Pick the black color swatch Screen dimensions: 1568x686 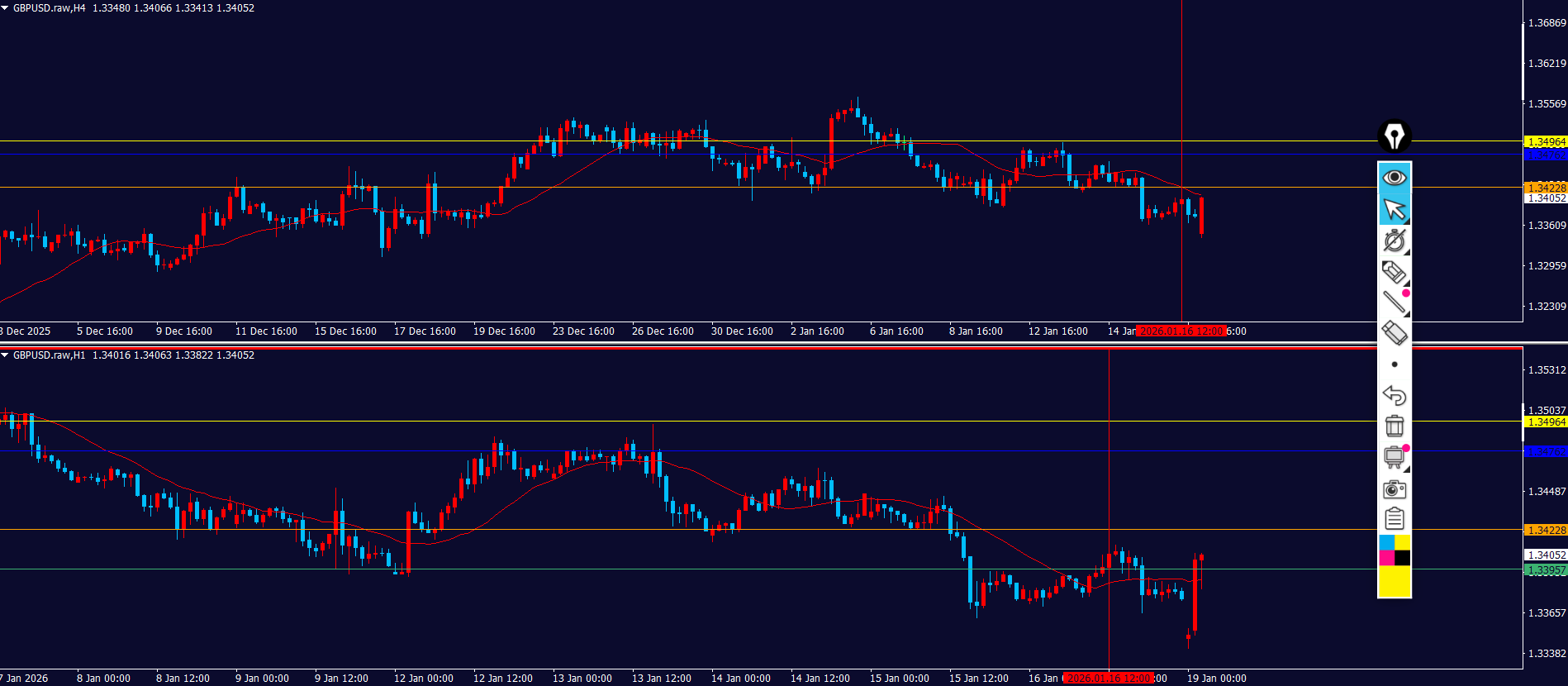(1403, 558)
